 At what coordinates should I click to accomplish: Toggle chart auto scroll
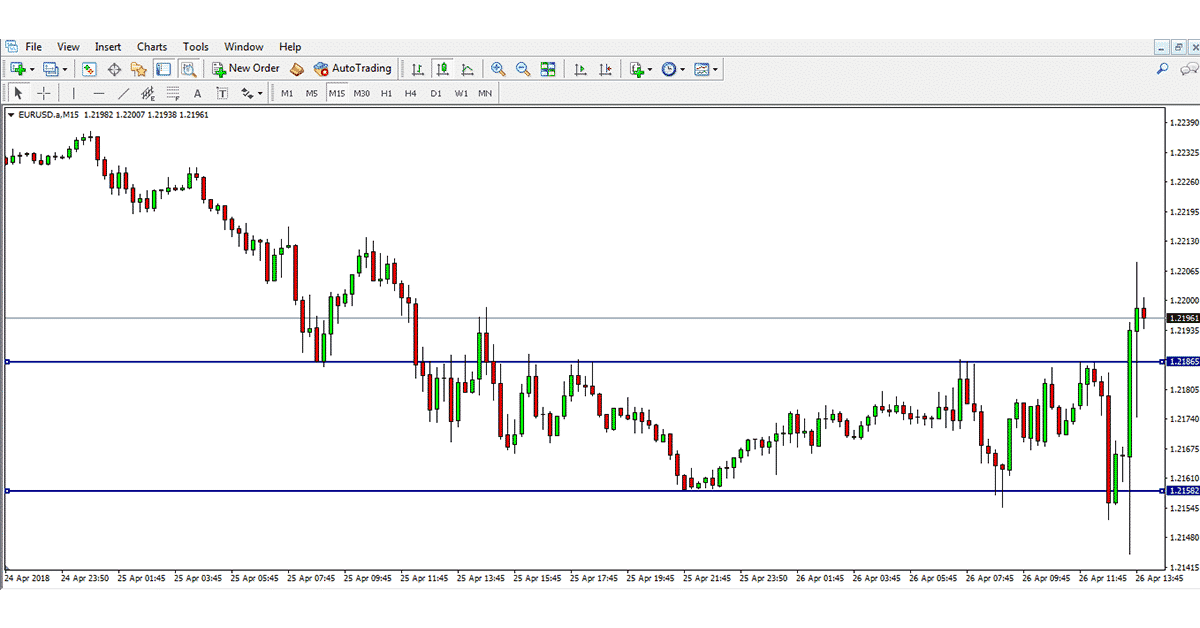(579, 68)
